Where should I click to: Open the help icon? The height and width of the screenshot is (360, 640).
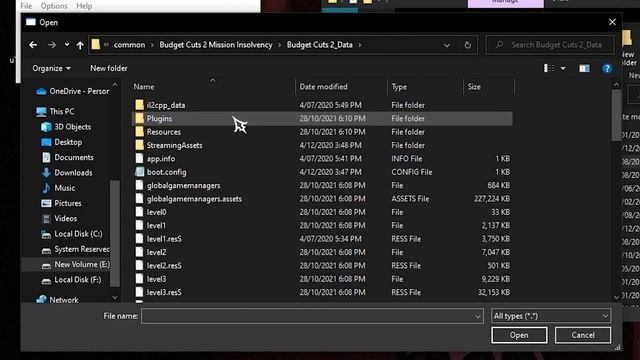tap(607, 68)
